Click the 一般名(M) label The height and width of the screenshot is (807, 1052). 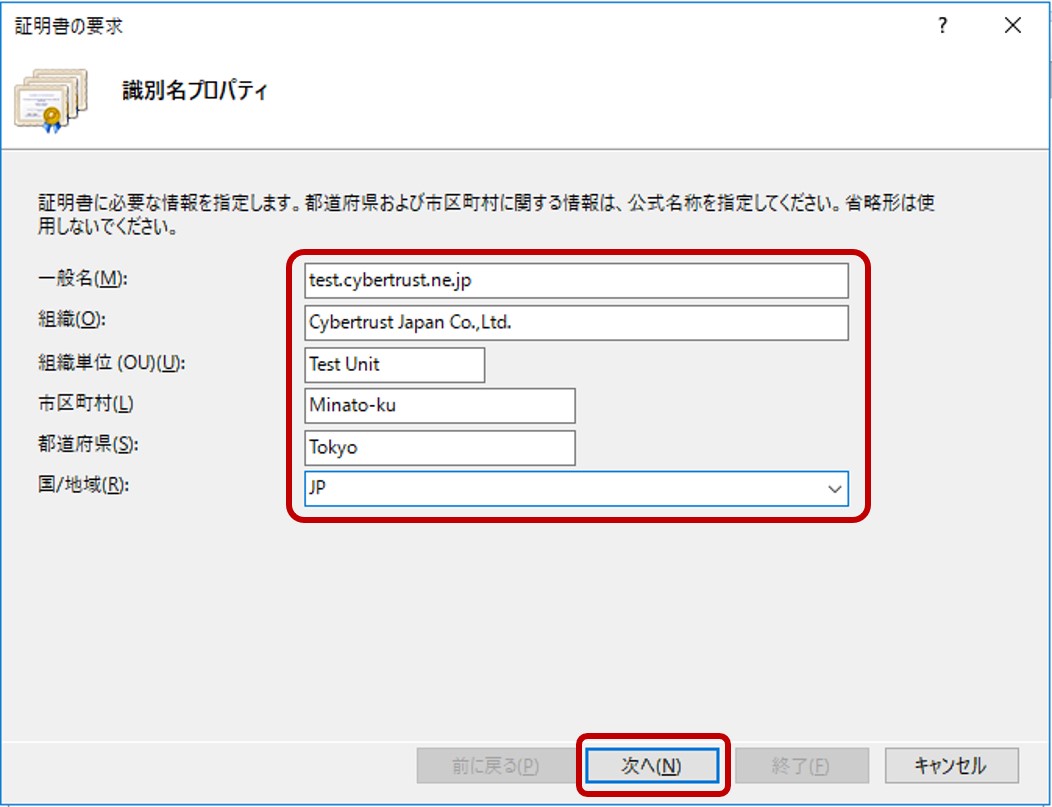tap(76, 279)
